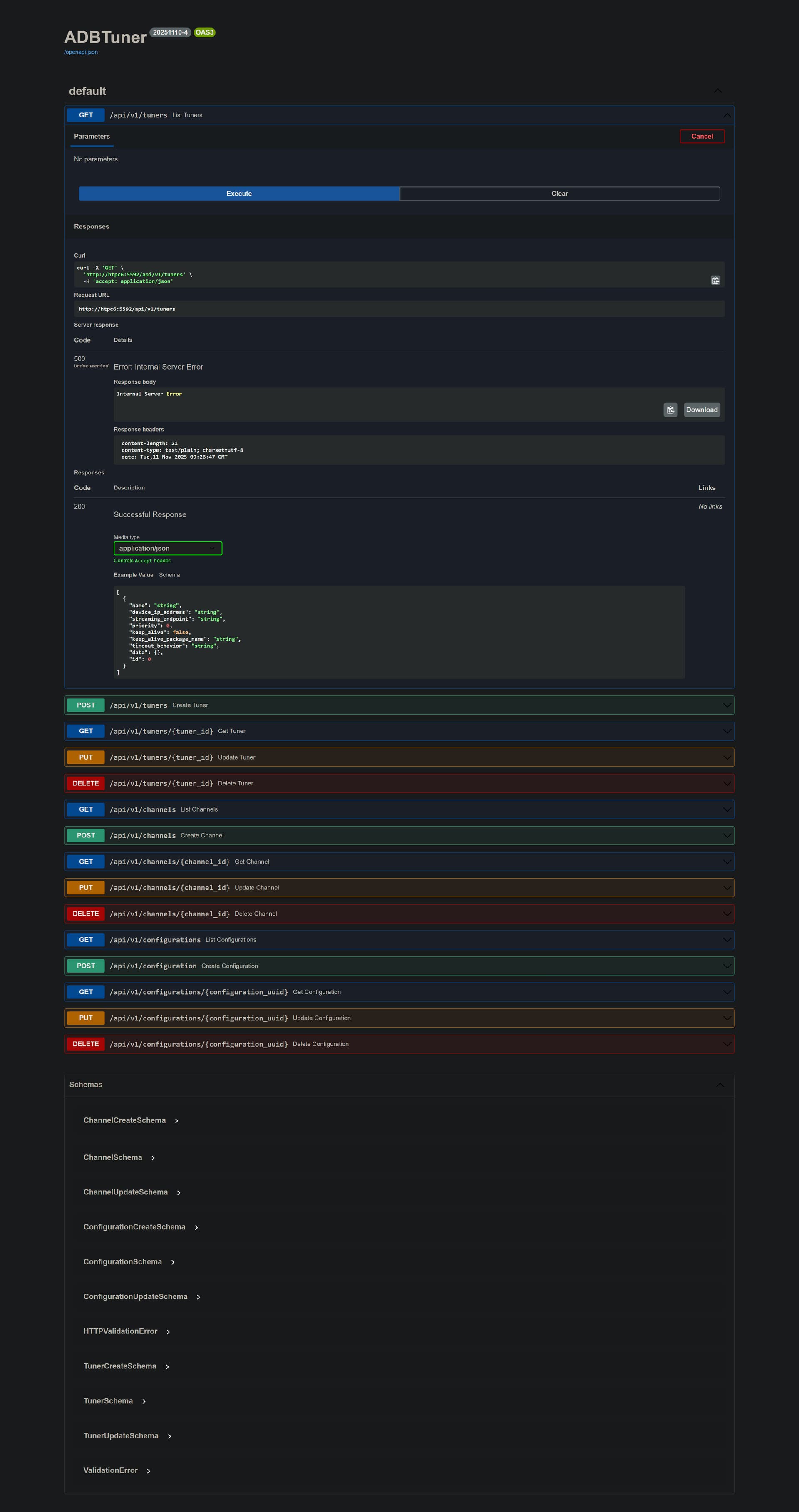This screenshot has width=799, height=1512.
Task: Expand POST Create Tuner endpoint
Action: (x=399, y=705)
